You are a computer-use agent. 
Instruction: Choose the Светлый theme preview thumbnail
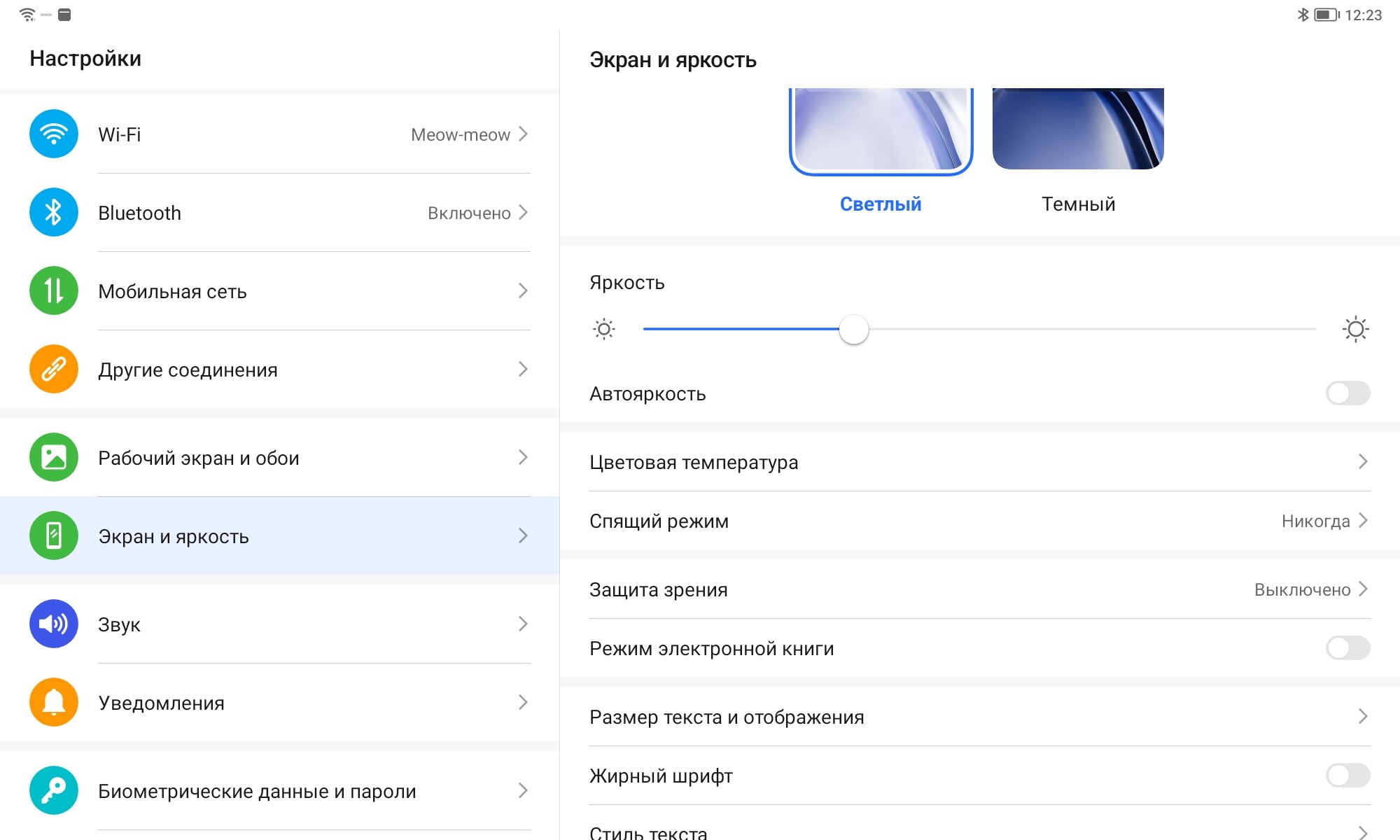pos(881,129)
